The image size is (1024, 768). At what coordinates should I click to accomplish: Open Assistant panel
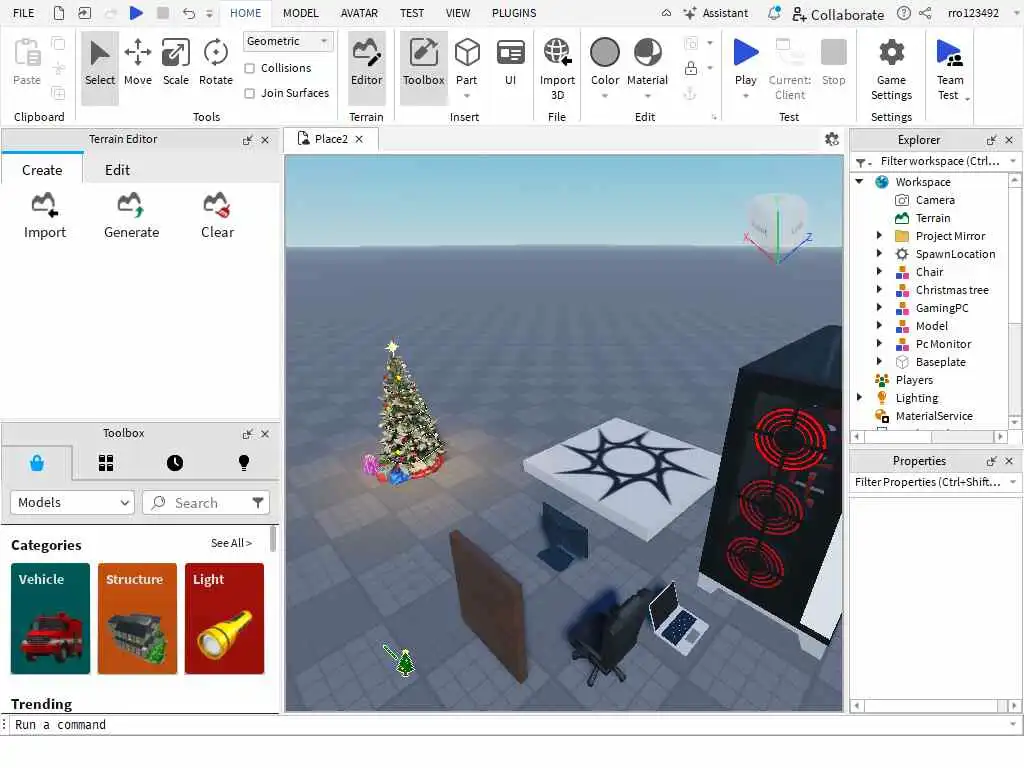[x=716, y=13]
